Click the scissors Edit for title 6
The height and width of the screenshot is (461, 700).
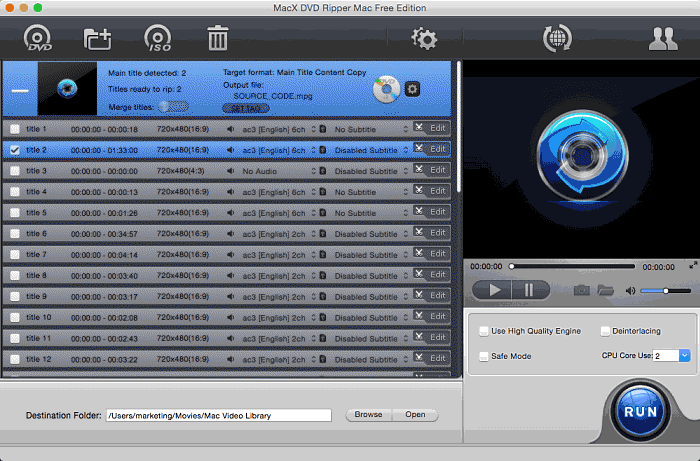click(x=431, y=233)
